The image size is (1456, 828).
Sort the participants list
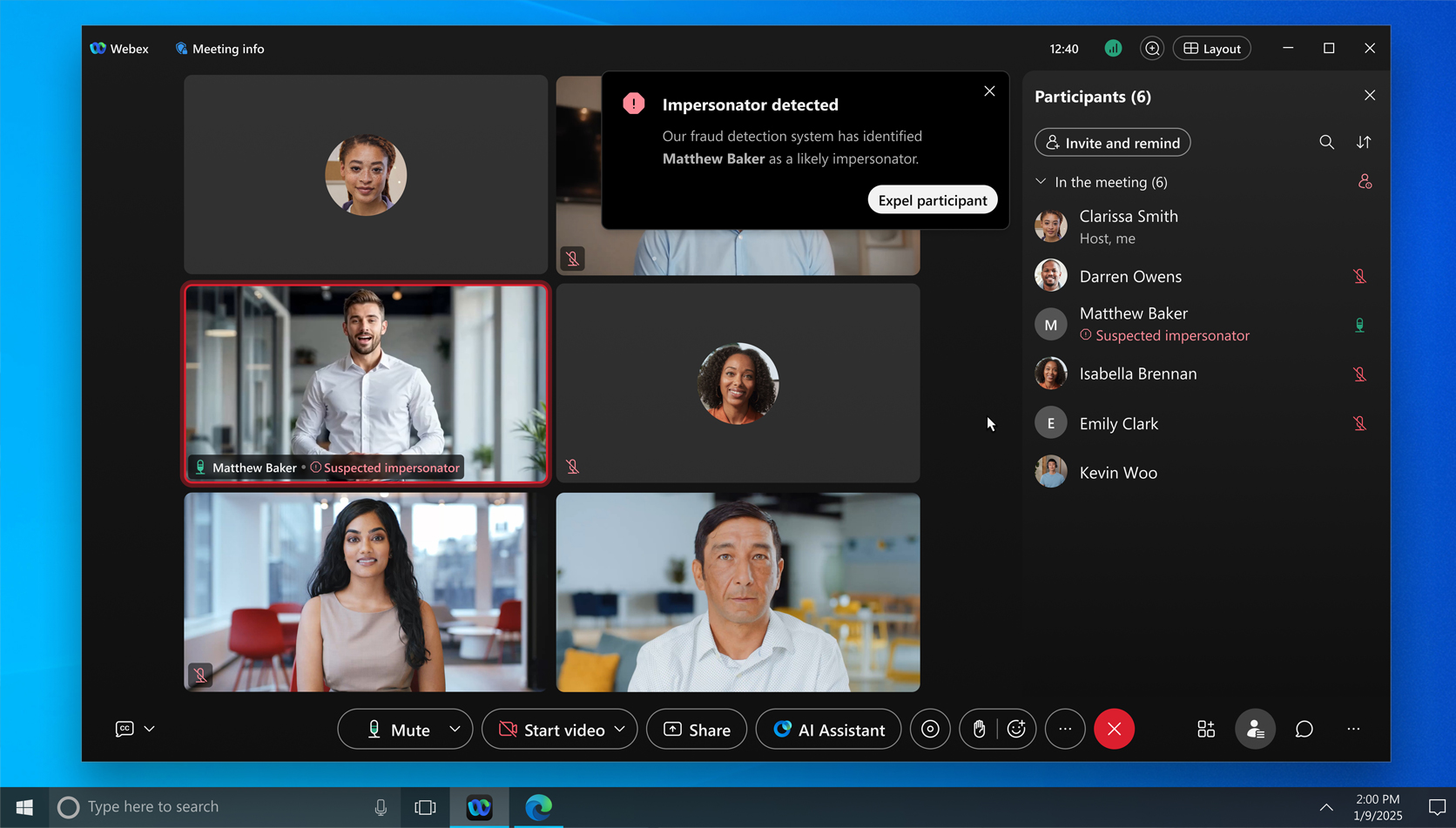coord(1364,143)
